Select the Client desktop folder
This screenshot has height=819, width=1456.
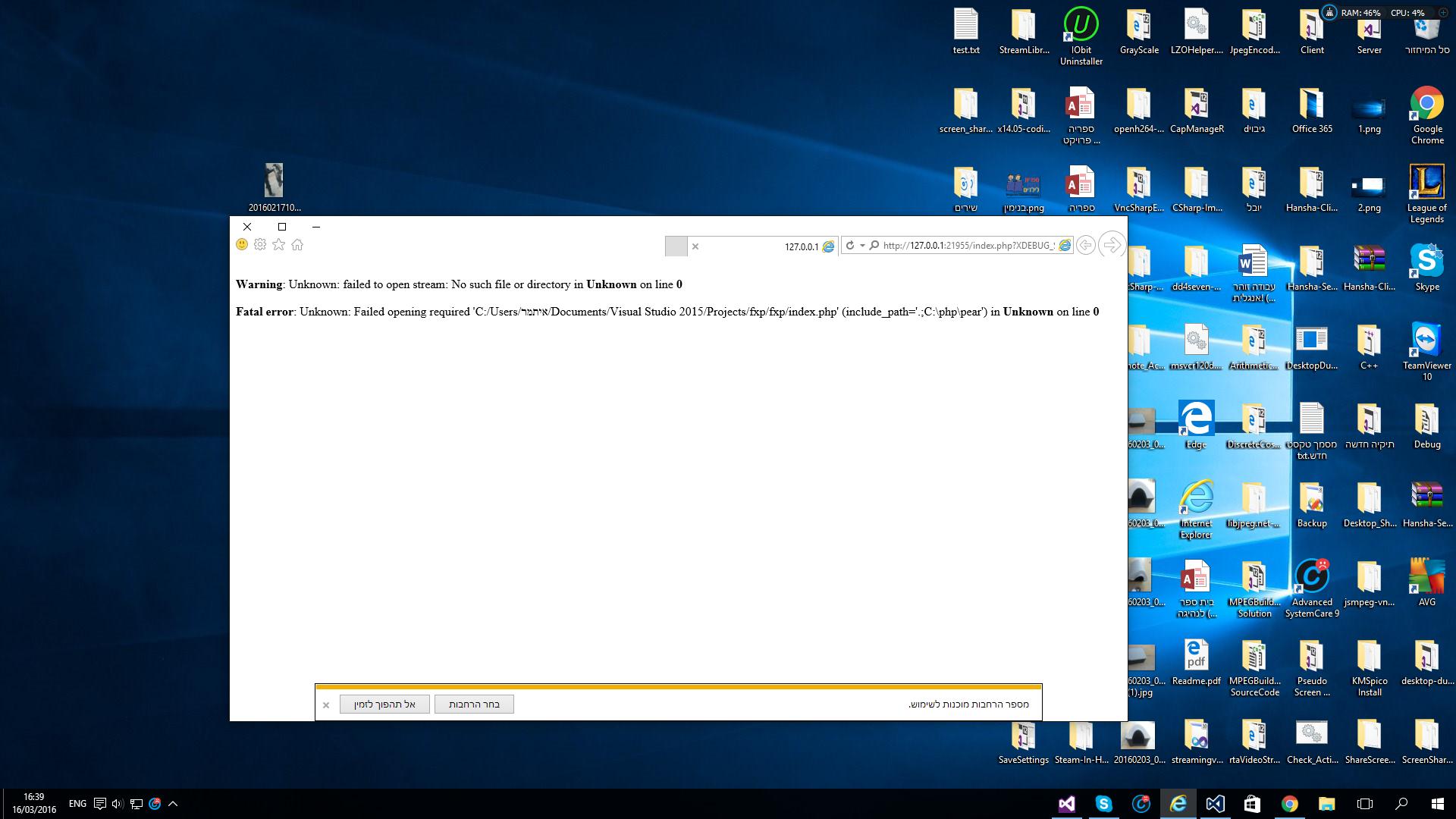point(1312,32)
